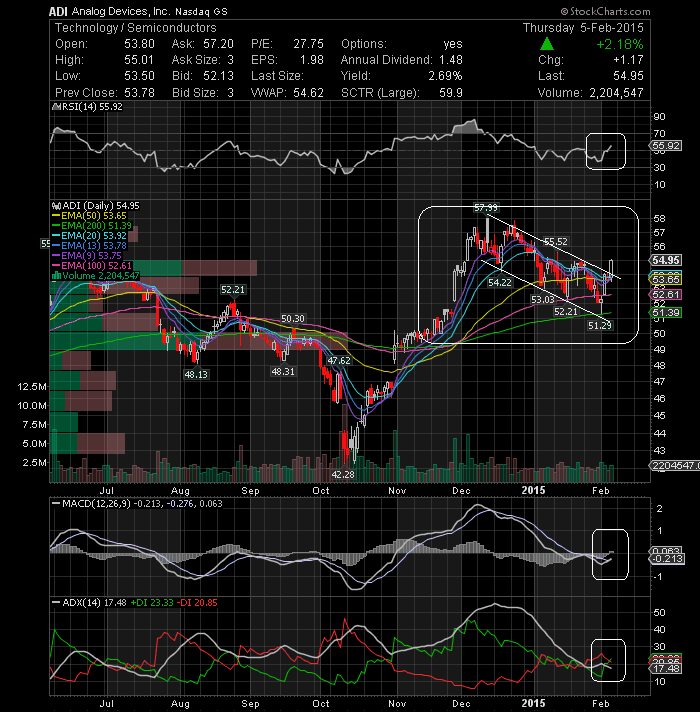Click the line-chart icon beside RSI(14)
The width and height of the screenshot is (700, 712).
pyautogui.click(x=56, y=107)
